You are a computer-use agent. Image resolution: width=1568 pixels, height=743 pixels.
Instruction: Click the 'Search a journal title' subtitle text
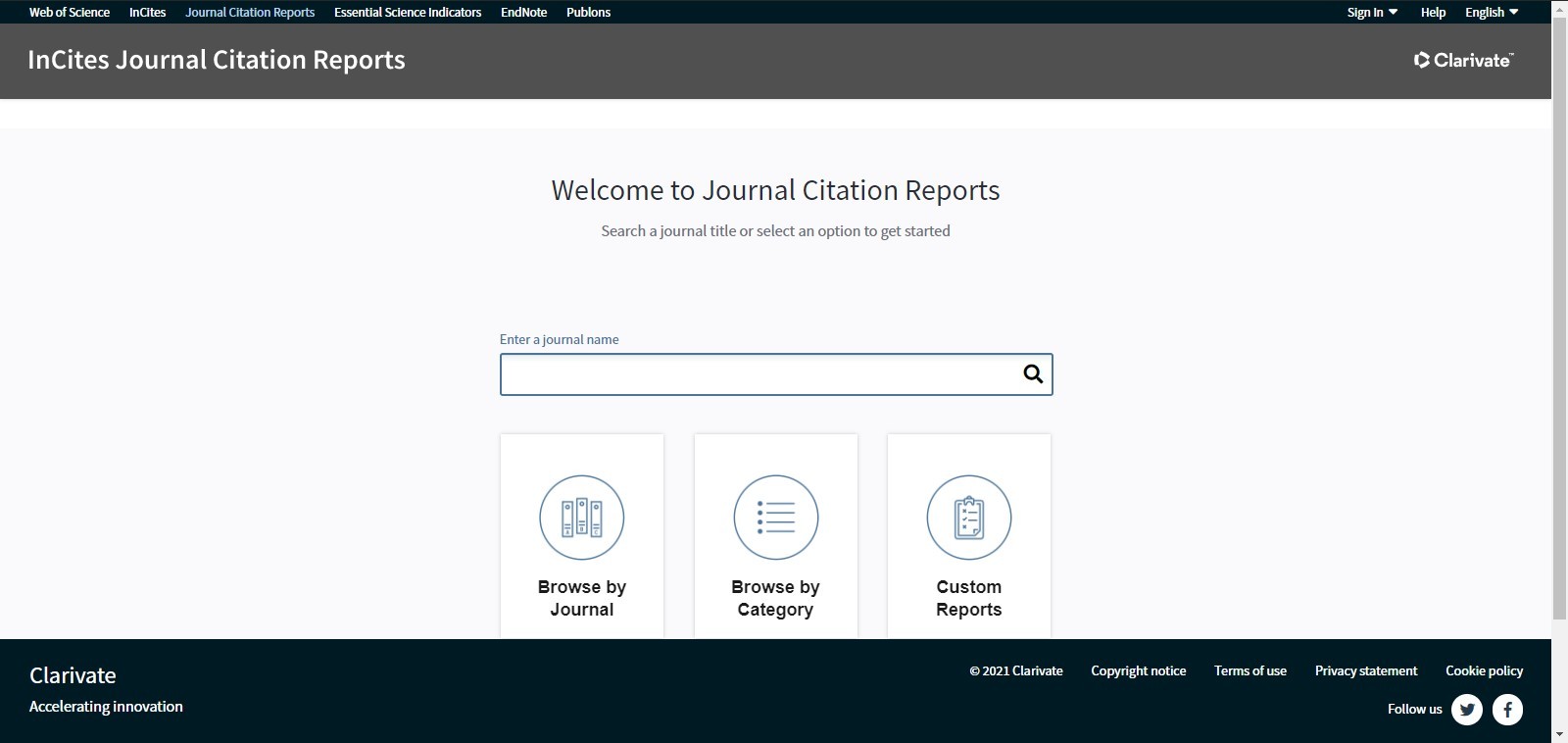775,231
